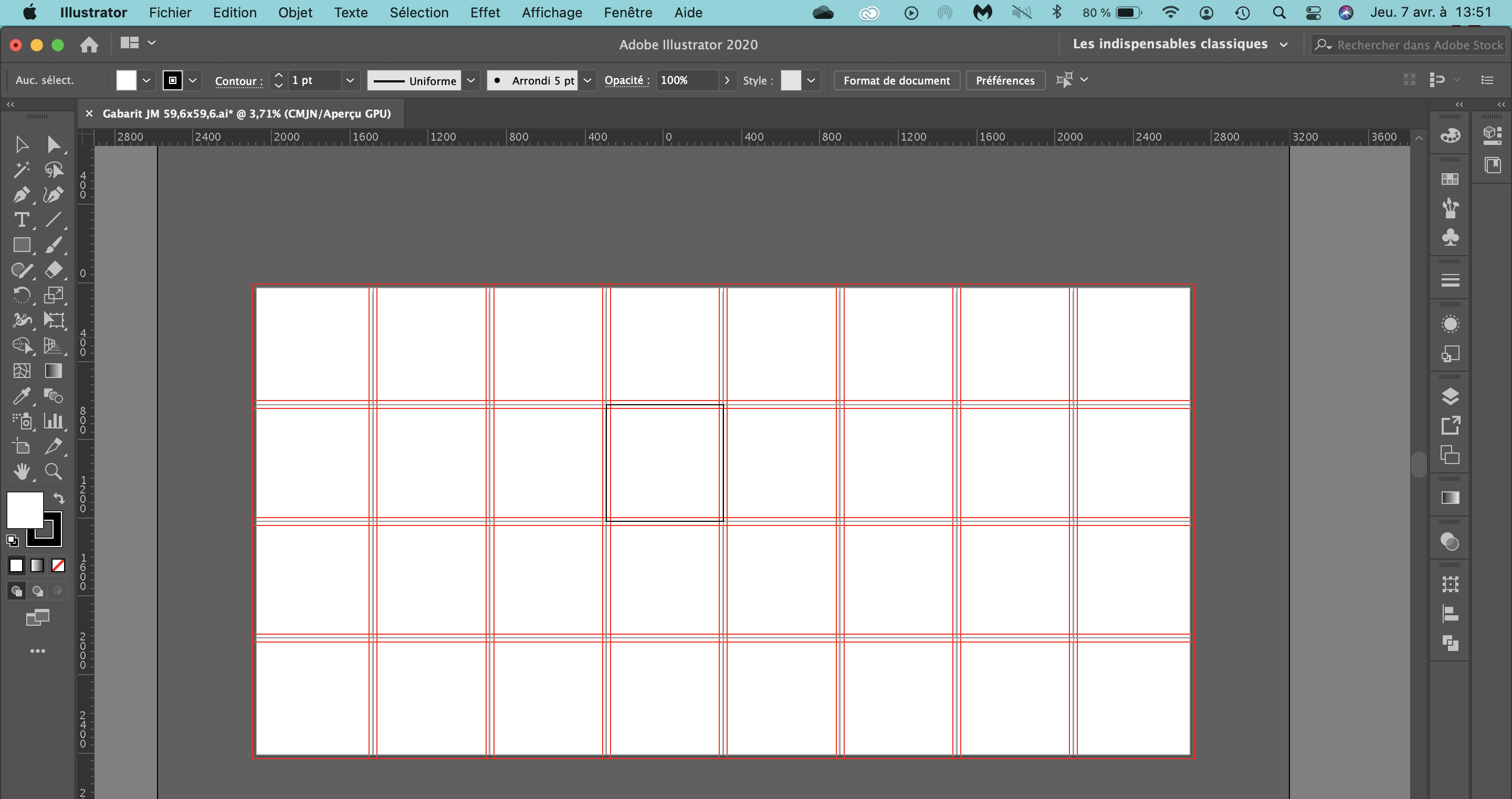
Task: Open the Uniforme profile dropdown
Action: (471, 80)
